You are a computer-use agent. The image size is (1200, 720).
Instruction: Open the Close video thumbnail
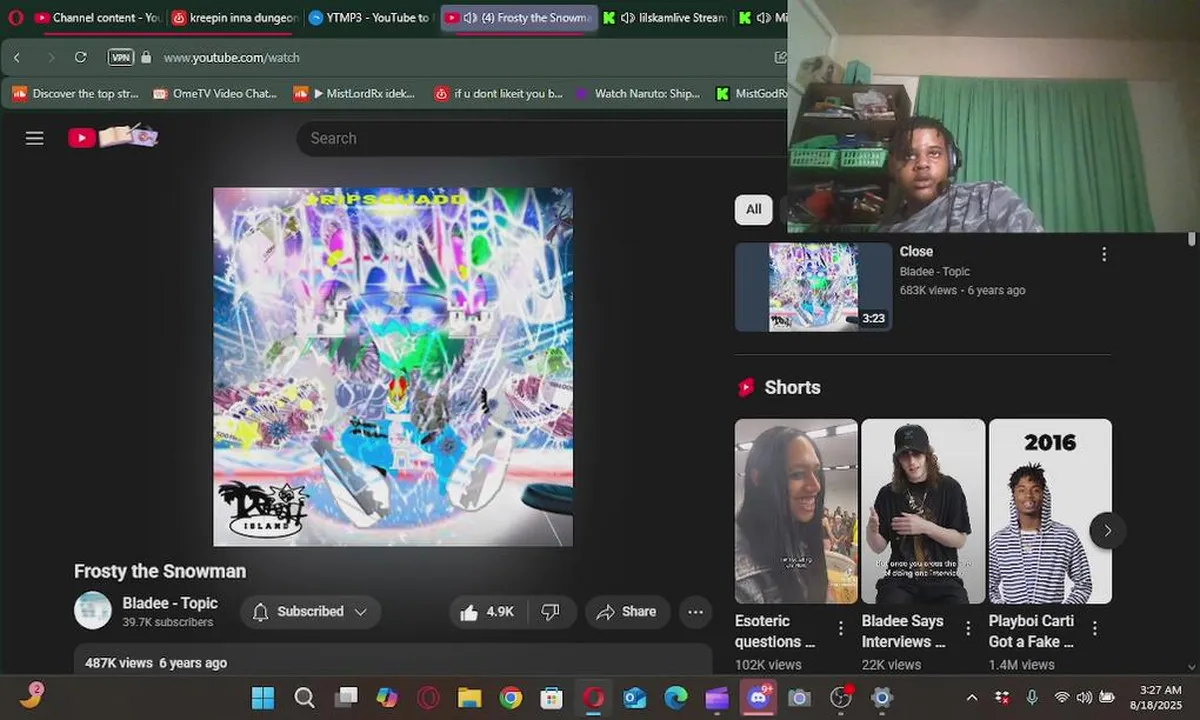coord(814,287)
